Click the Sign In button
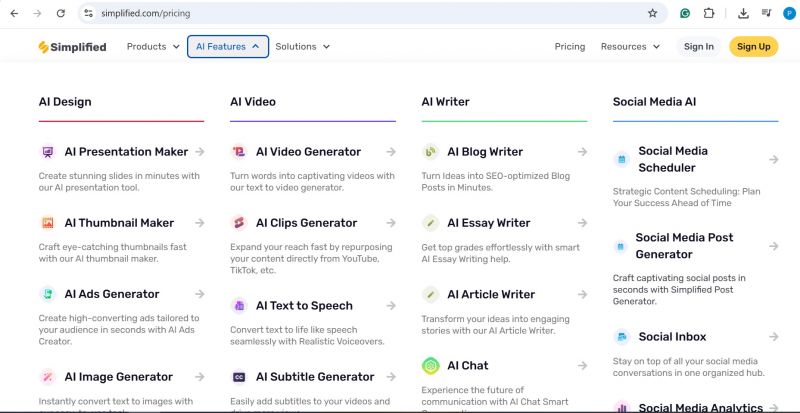The image size is (800, 413). 698,46
